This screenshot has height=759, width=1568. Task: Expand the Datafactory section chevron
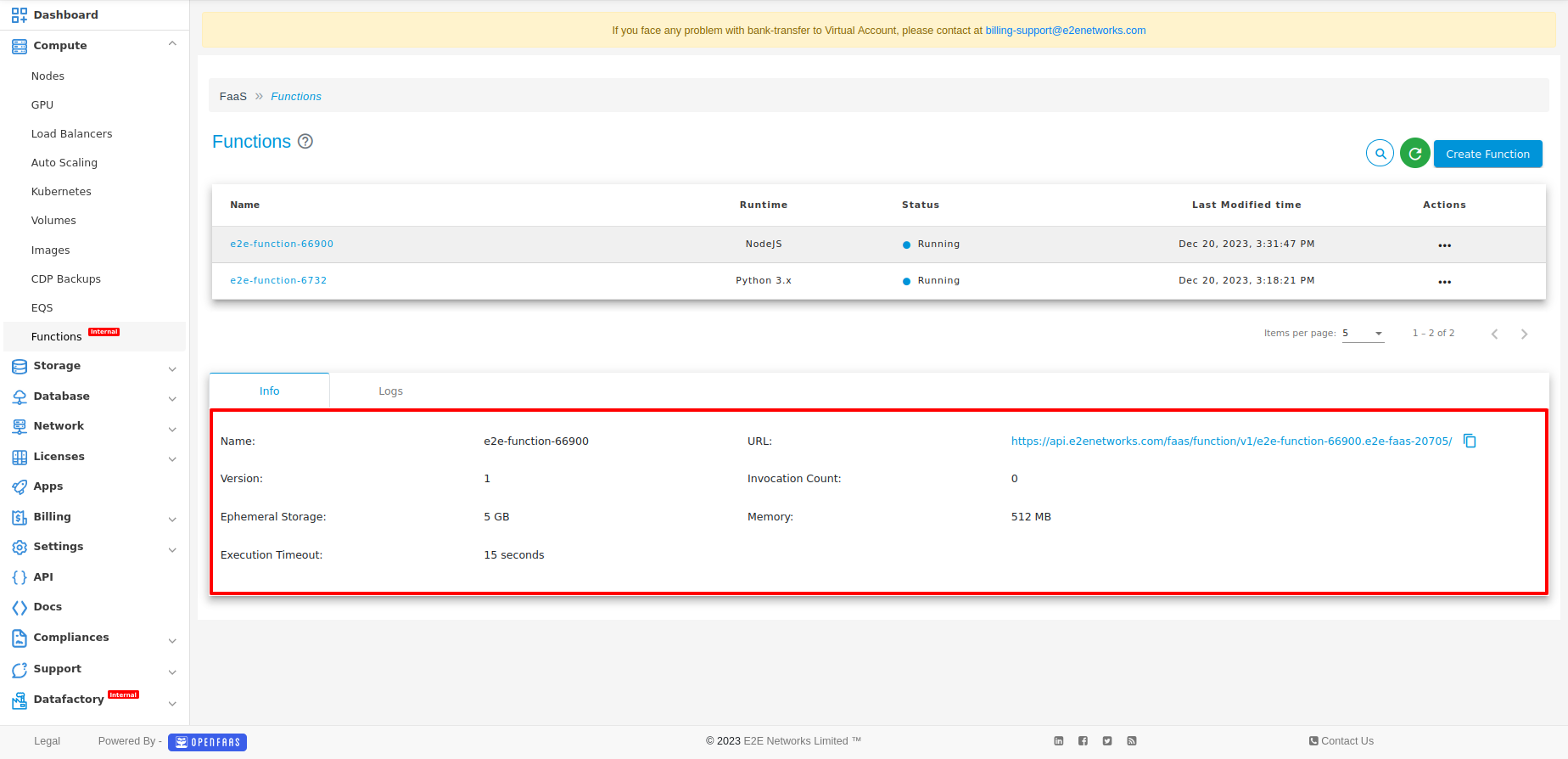(x=172, y=703)
